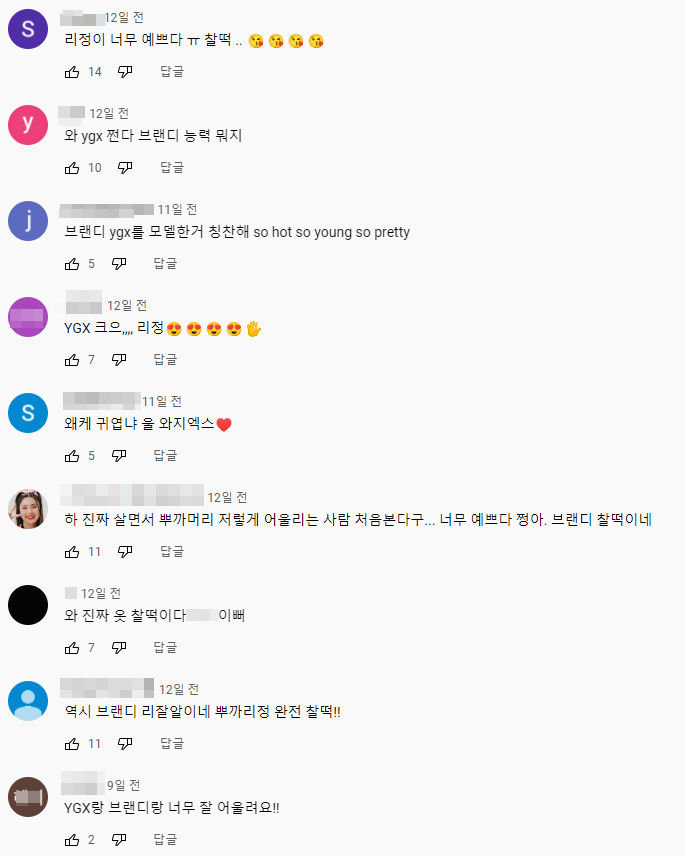685x856 pixels.
Task: Dislike the comment '와 진짜 옷 찰떡이다'
Action: pyautogui.click(x=119, y=648)
